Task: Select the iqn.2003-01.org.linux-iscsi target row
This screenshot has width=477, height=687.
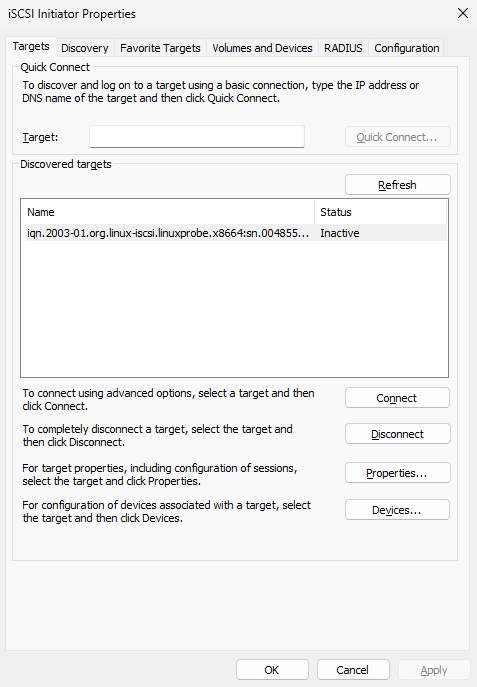Action: (x=236, y=233)
